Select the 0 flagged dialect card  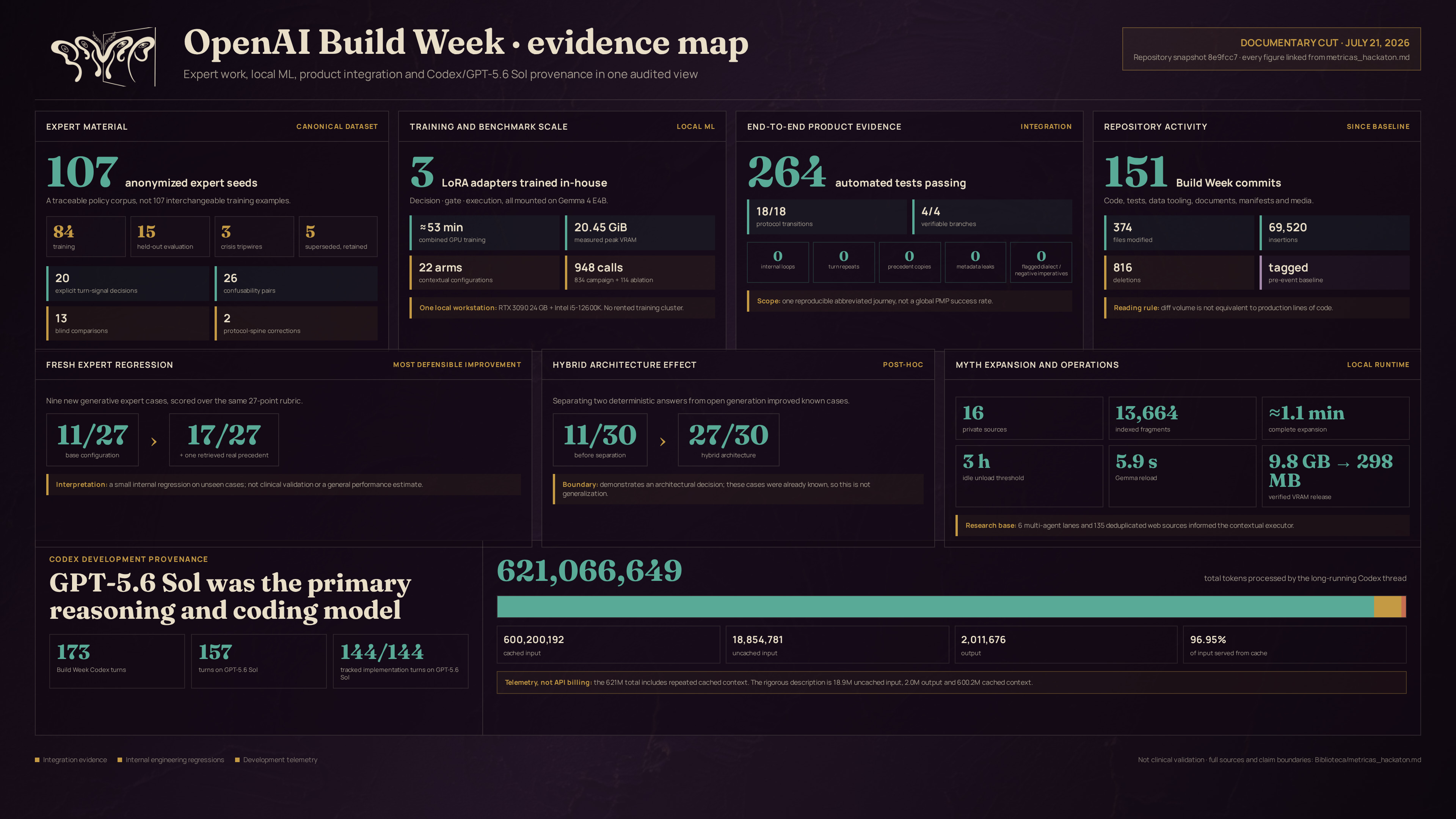[x=1041, y=262]
